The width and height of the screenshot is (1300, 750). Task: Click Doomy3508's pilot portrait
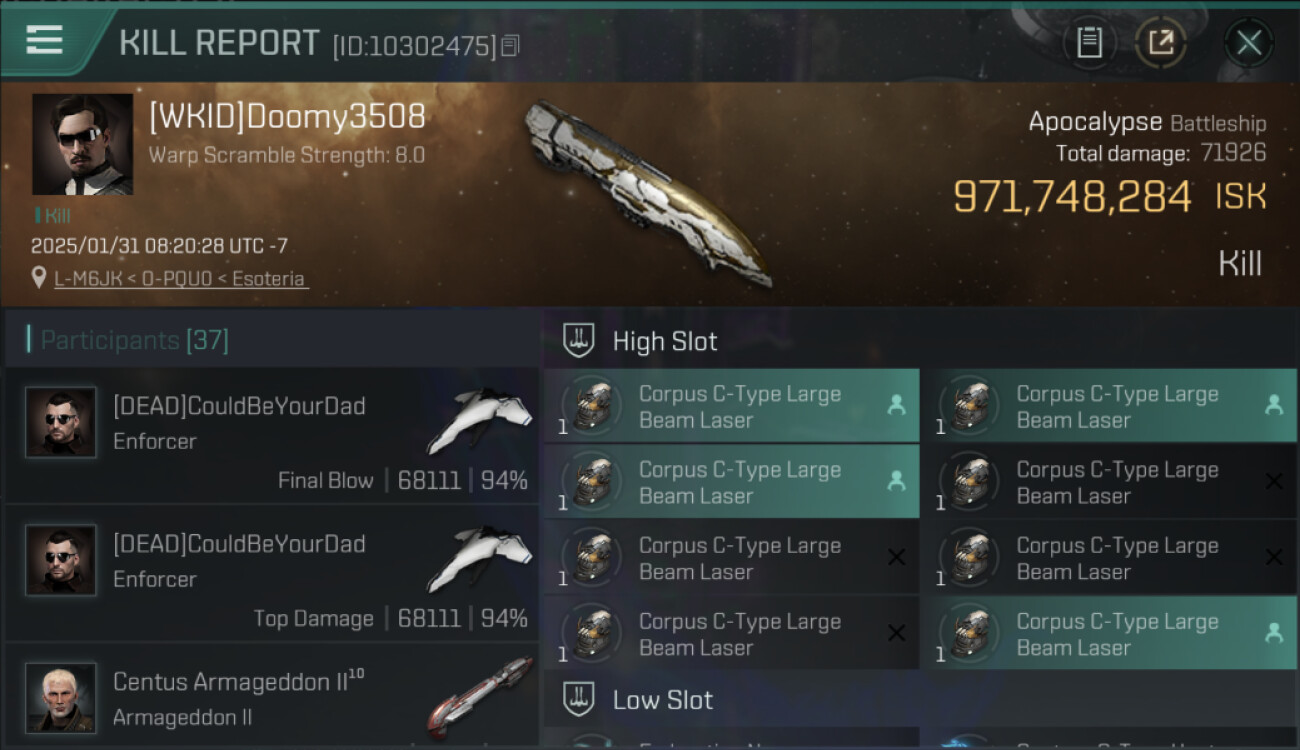point(82,144)
